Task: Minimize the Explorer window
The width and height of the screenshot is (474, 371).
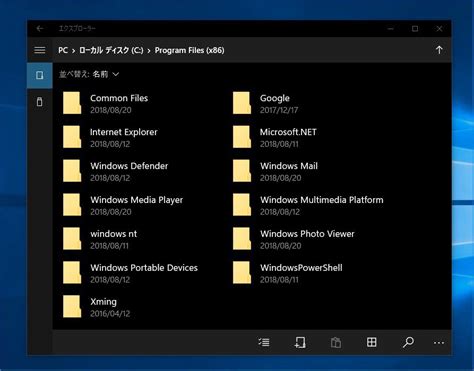Action: click(391, 29)
